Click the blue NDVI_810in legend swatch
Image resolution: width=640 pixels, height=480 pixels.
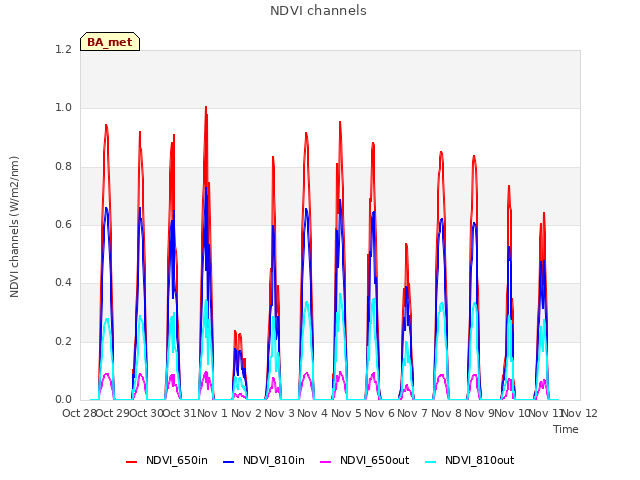tap(229, 462)
